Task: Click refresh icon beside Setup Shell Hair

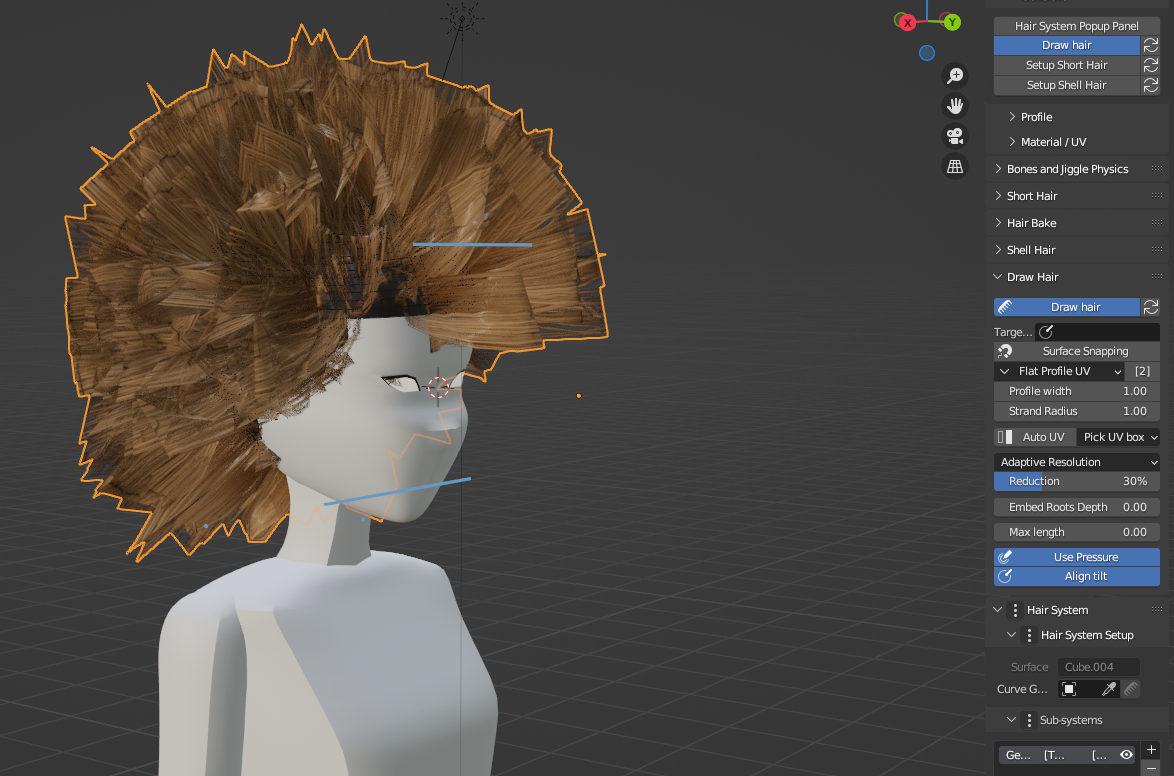Action: click(x=1151, y=85)
